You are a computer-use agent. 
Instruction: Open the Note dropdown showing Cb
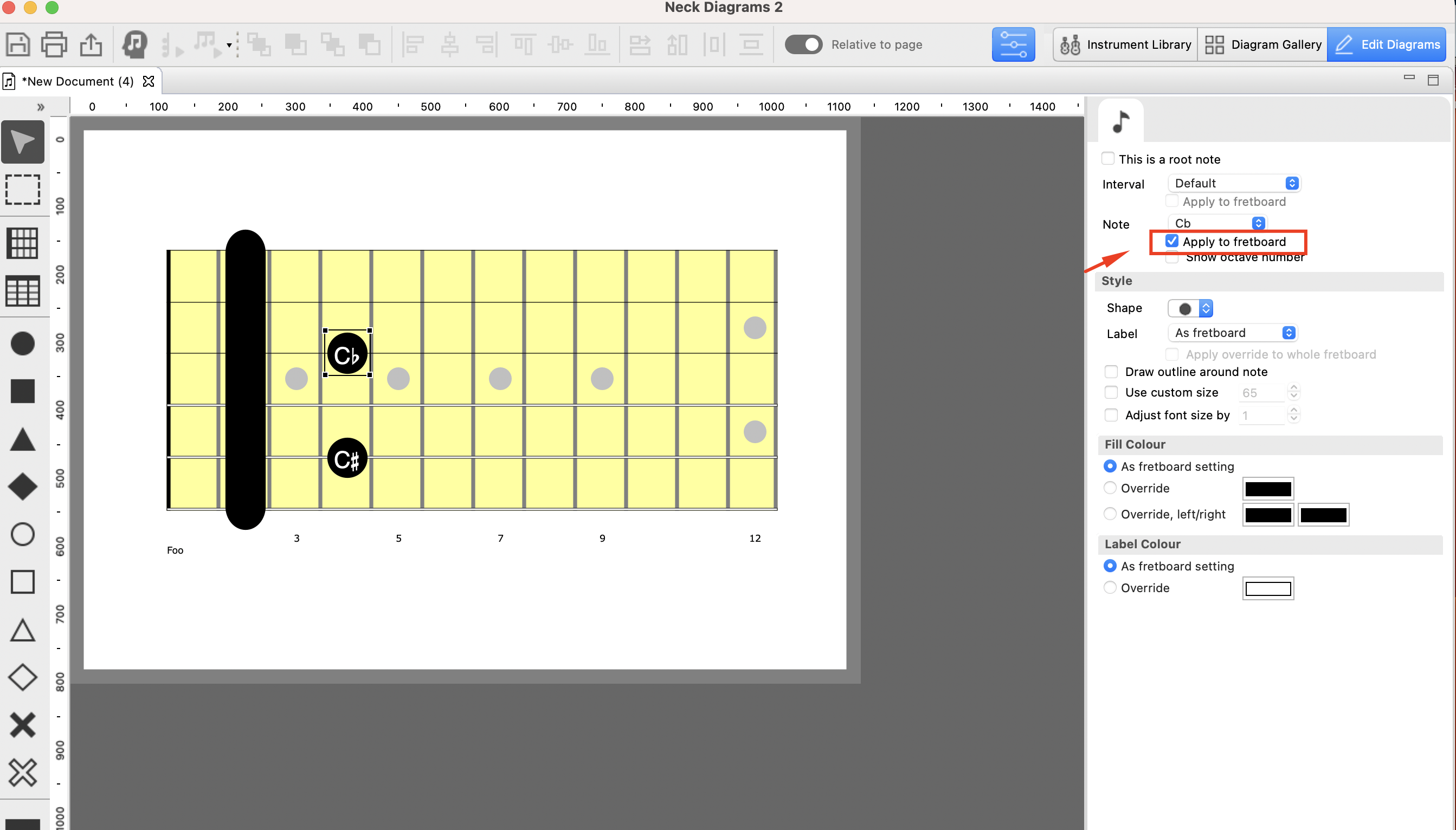(1217, 223)
